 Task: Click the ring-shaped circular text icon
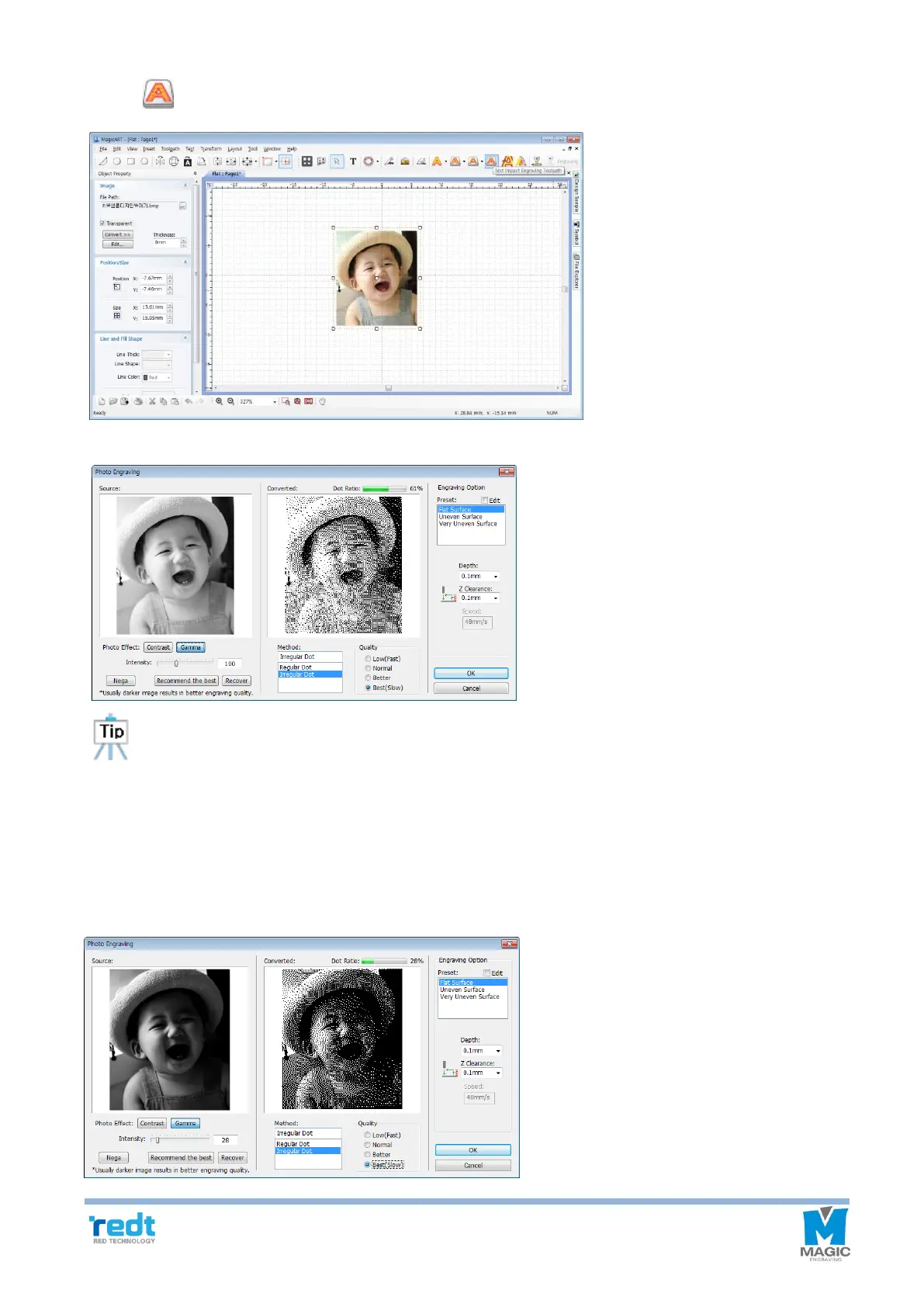369,161
